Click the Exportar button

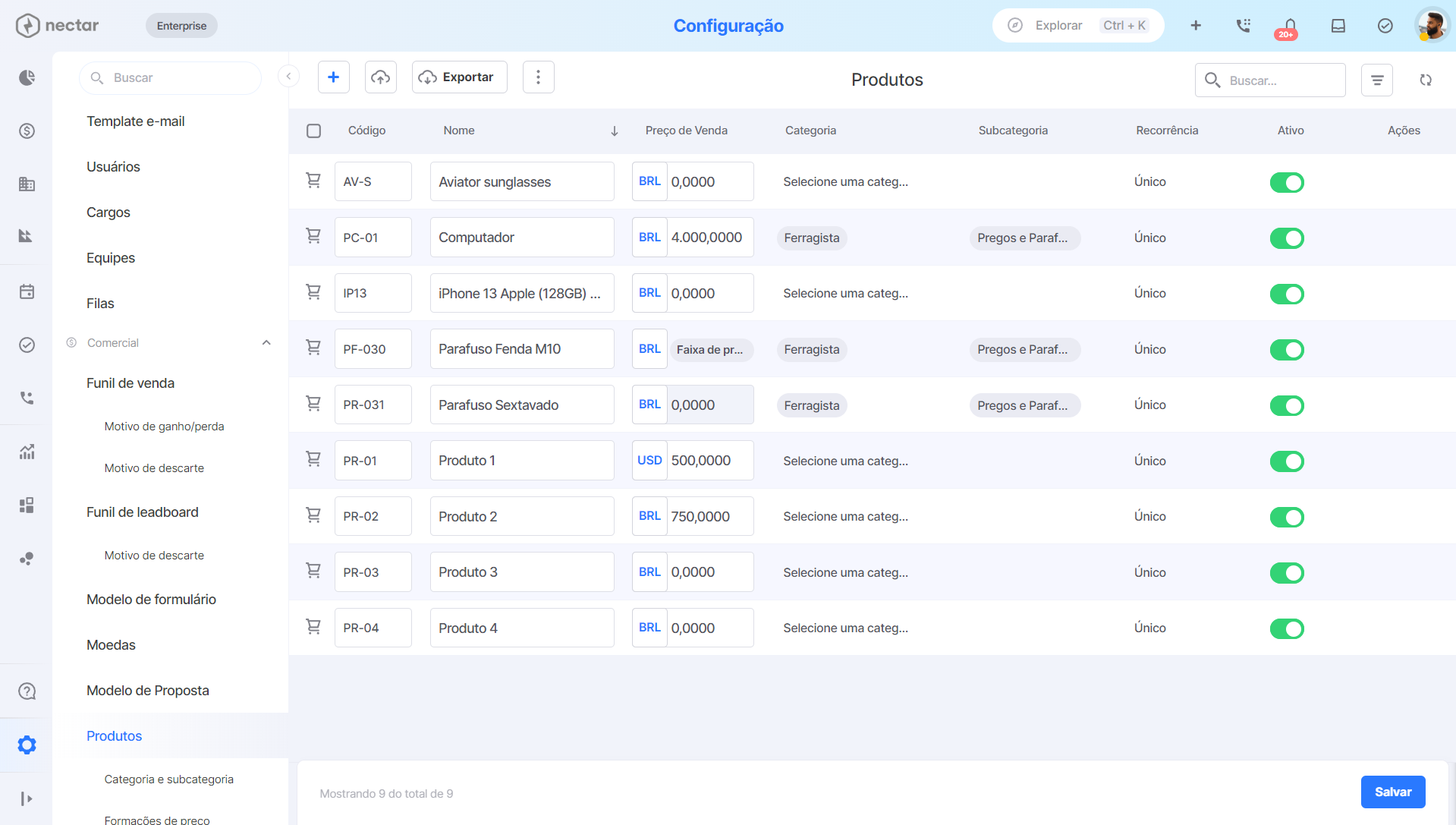459,77
